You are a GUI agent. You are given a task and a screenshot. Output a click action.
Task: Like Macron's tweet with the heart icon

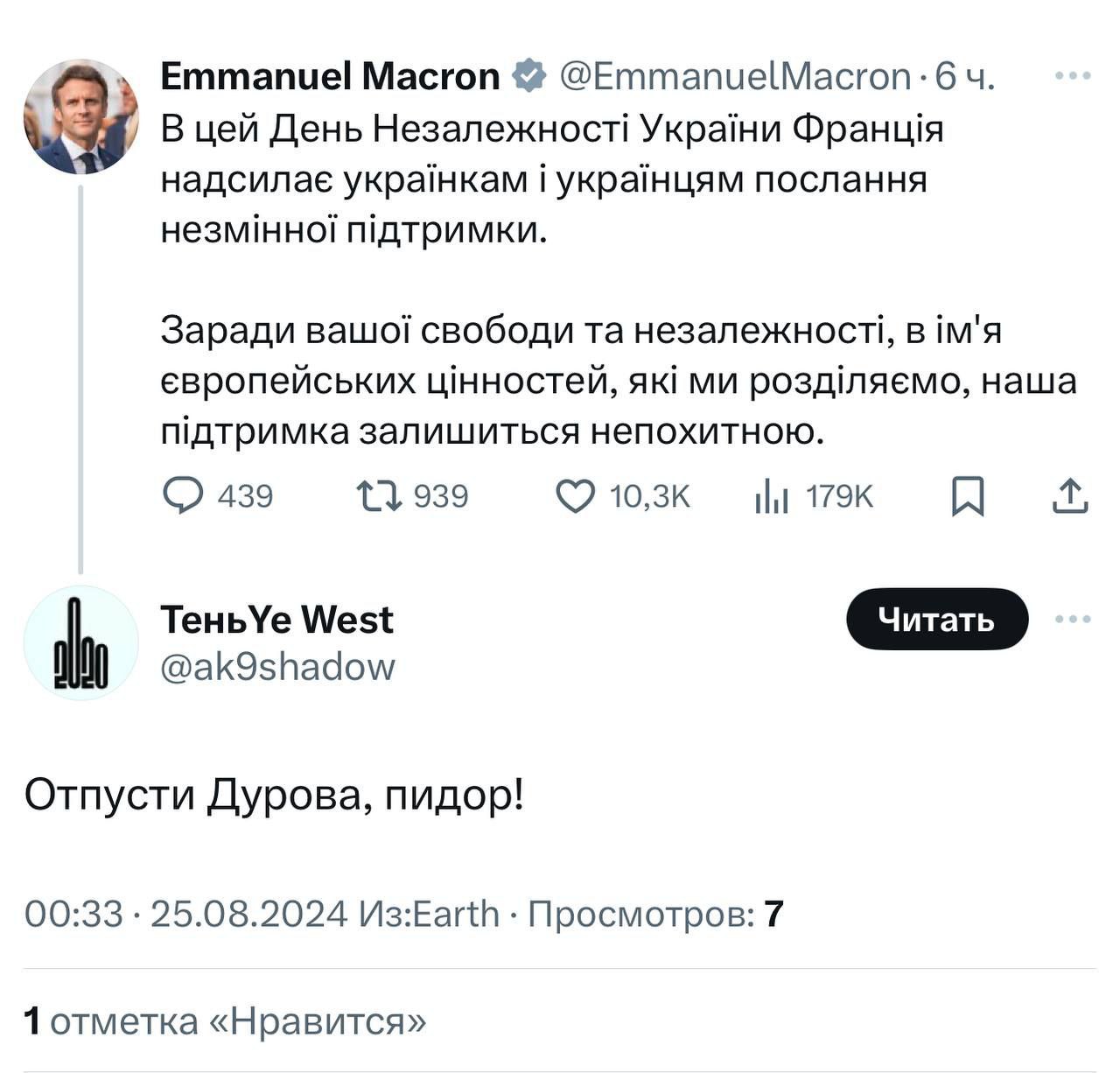[x=575, y=496]
